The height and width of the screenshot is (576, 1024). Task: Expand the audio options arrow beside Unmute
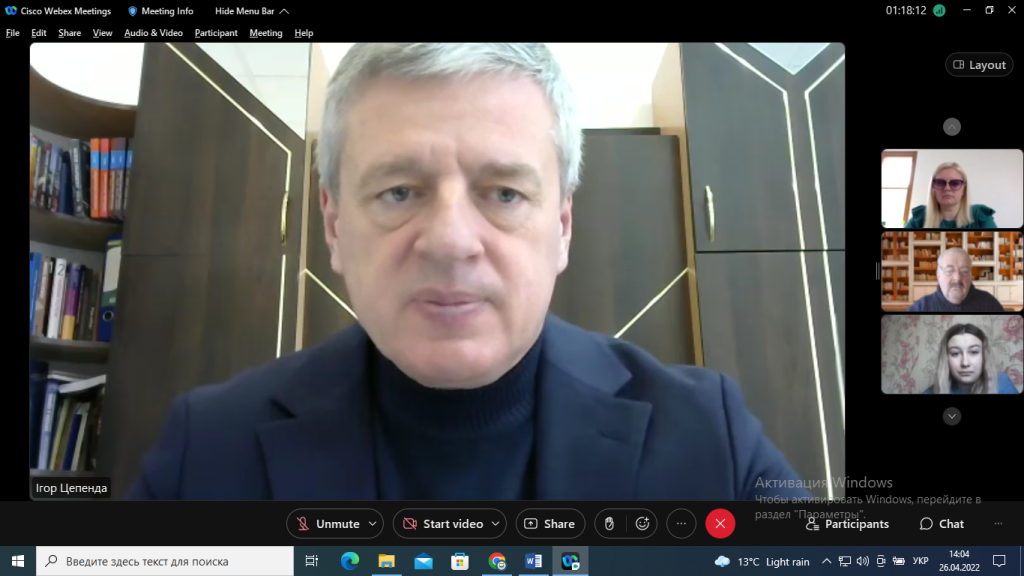pos(374,524)
